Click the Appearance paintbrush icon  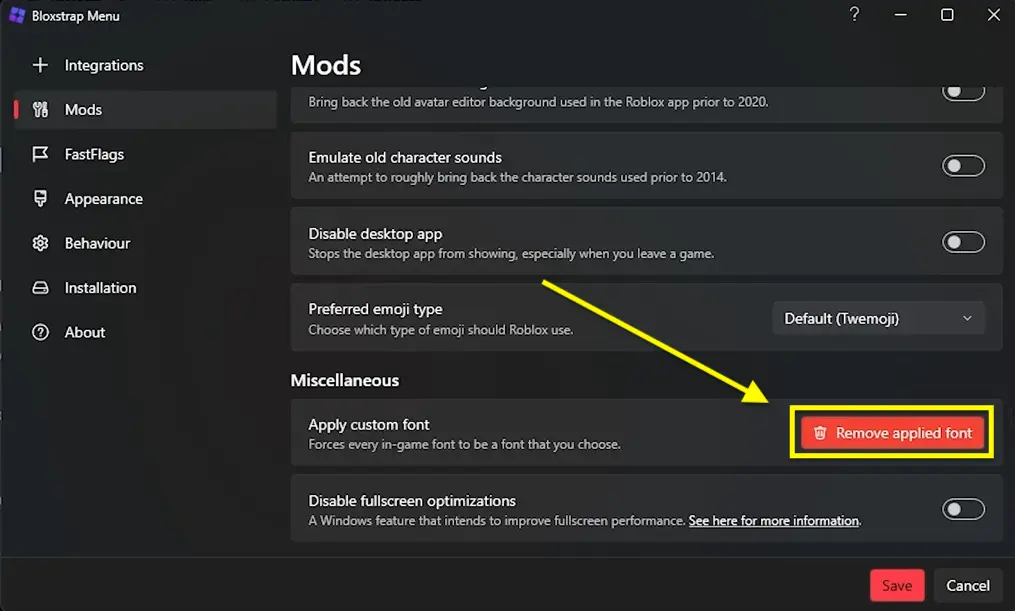[x=40, y=199]
